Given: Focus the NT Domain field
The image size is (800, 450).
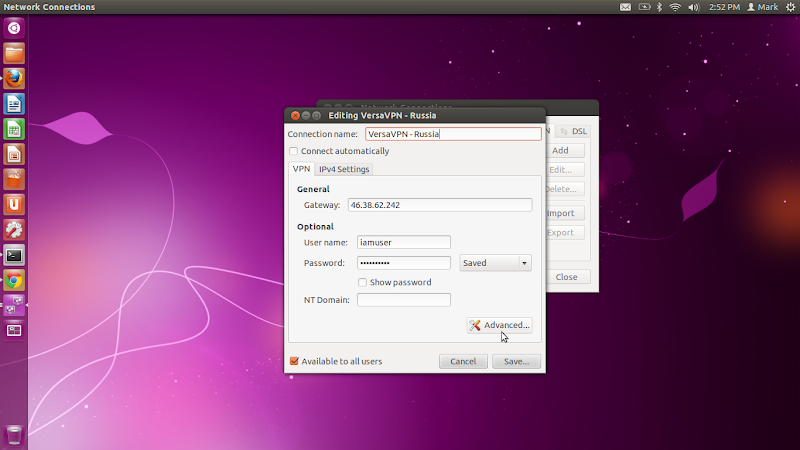Looking at the screenshot, I should 404,300.
